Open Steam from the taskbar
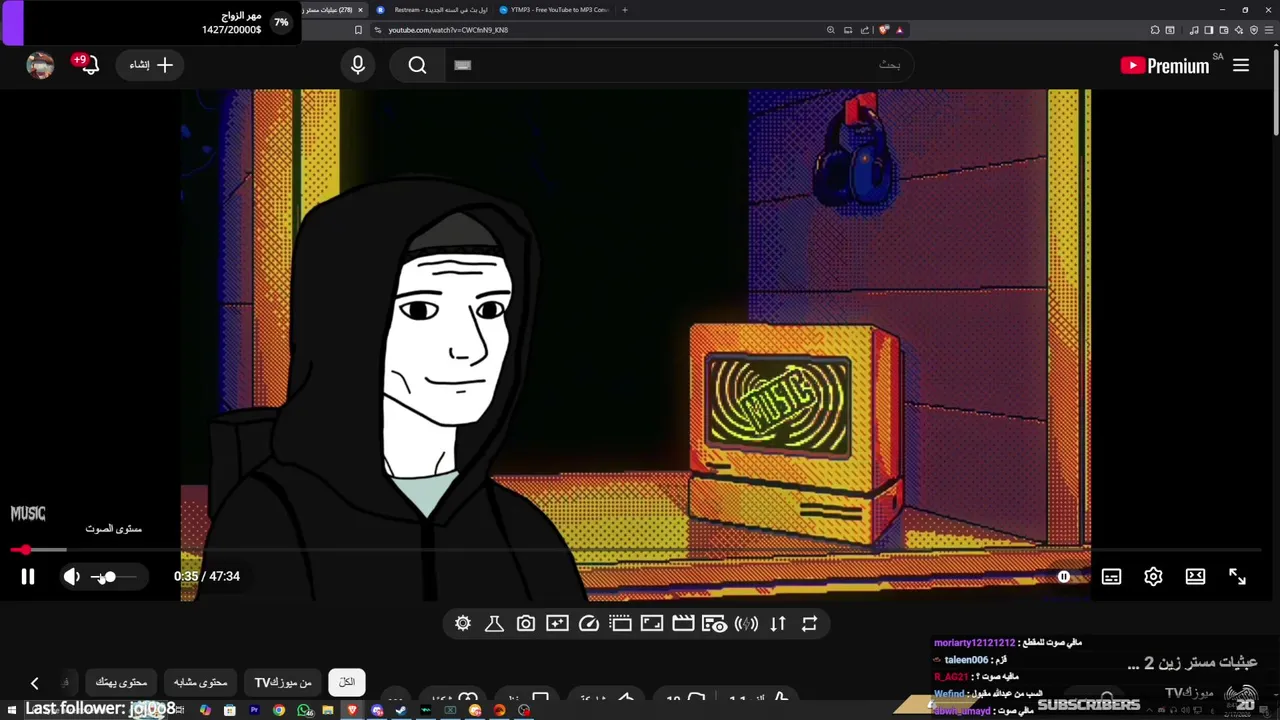The image size is (1280, 720). click(401, 710)
